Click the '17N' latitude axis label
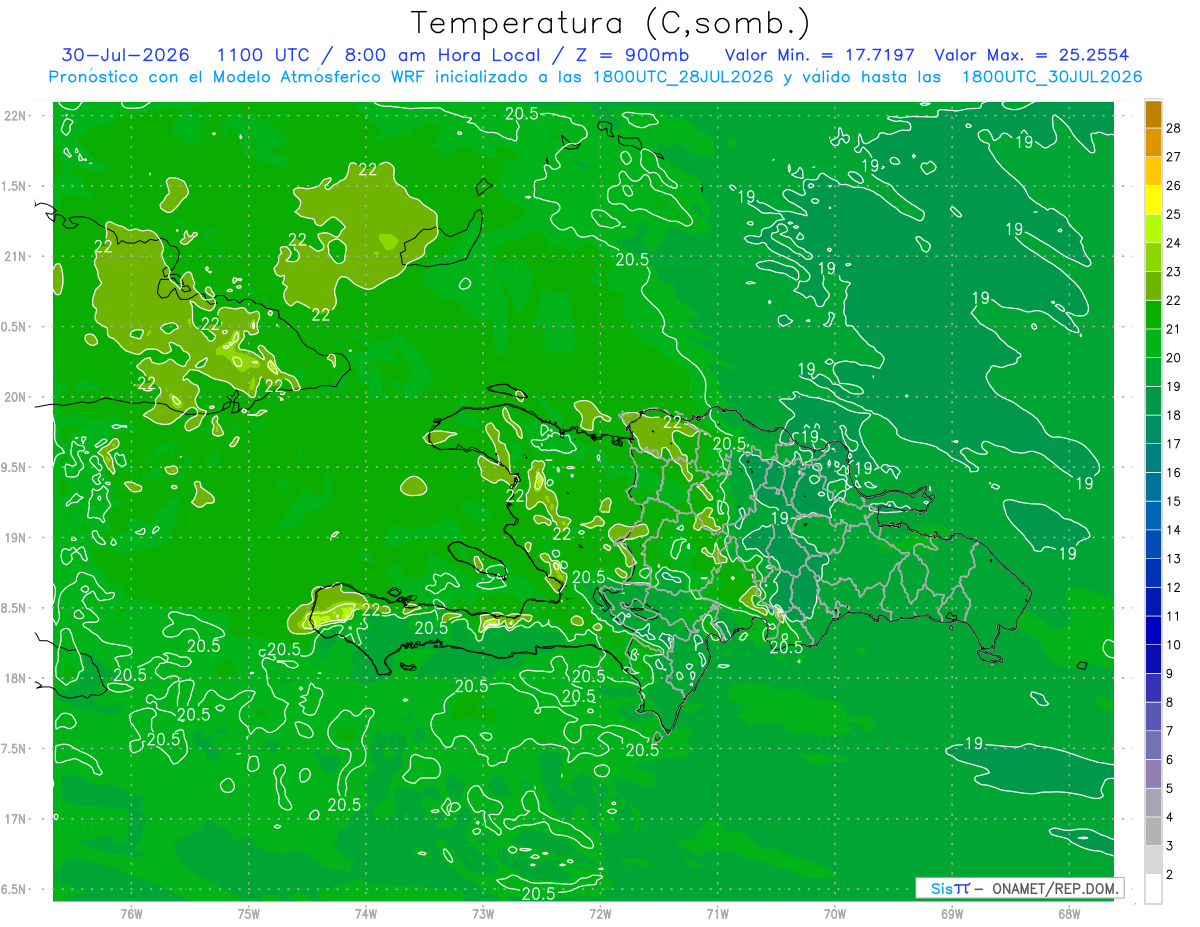1200x927 pixels. coord(15,819)
